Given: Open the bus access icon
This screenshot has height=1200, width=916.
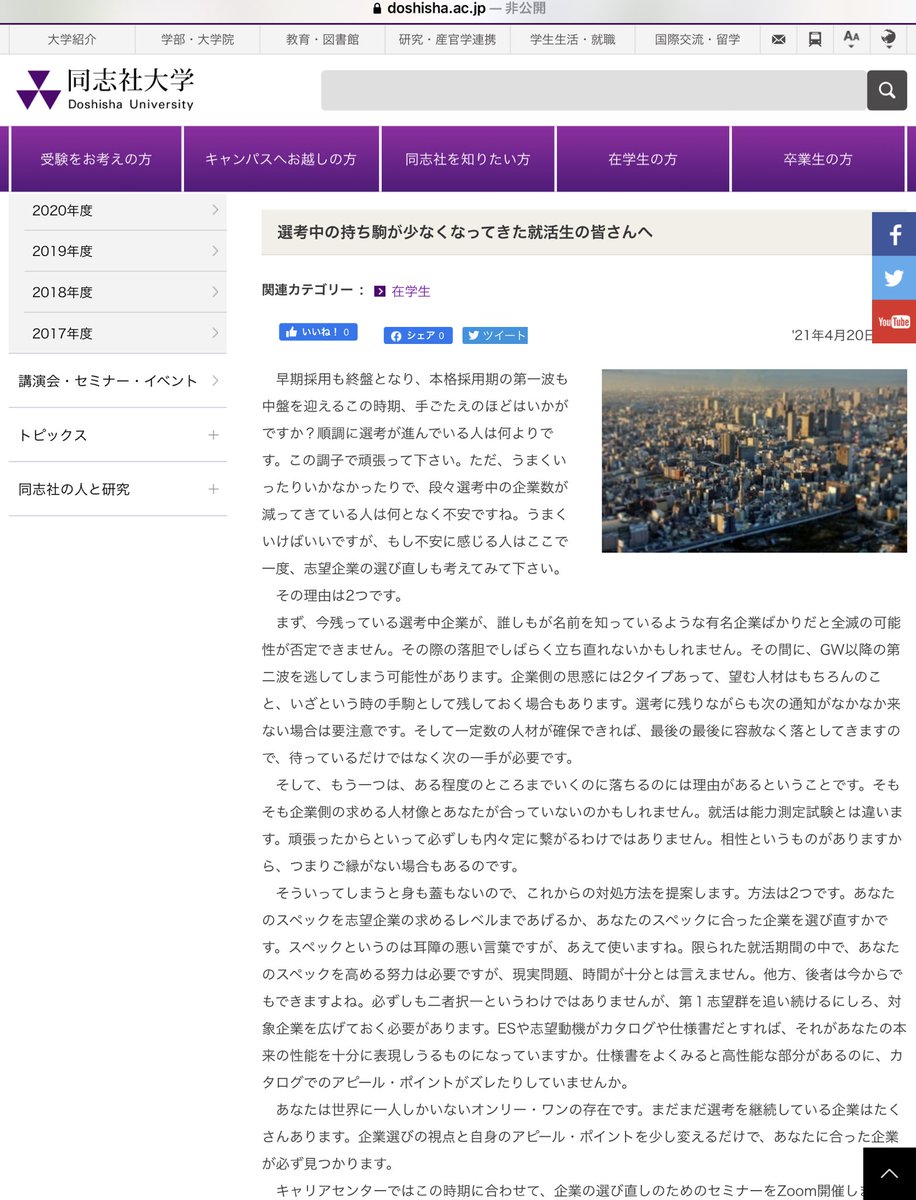Looking at the screenshot, I should pyautogui.click(x=815, y=39).
